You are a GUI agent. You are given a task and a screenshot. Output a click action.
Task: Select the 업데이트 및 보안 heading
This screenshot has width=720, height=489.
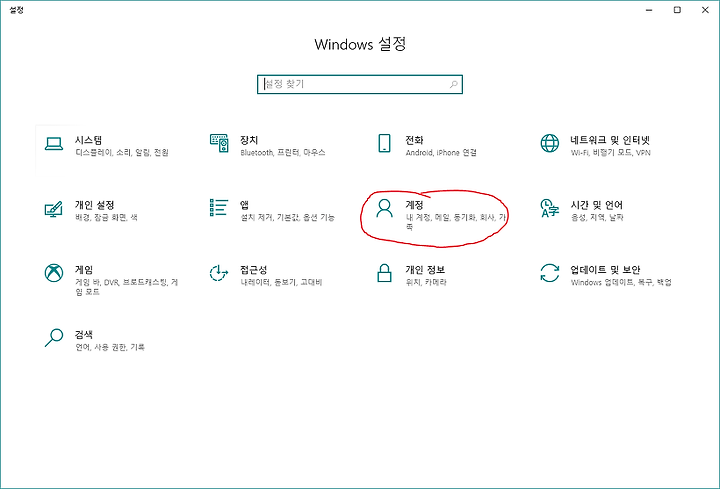coord(605,270)
